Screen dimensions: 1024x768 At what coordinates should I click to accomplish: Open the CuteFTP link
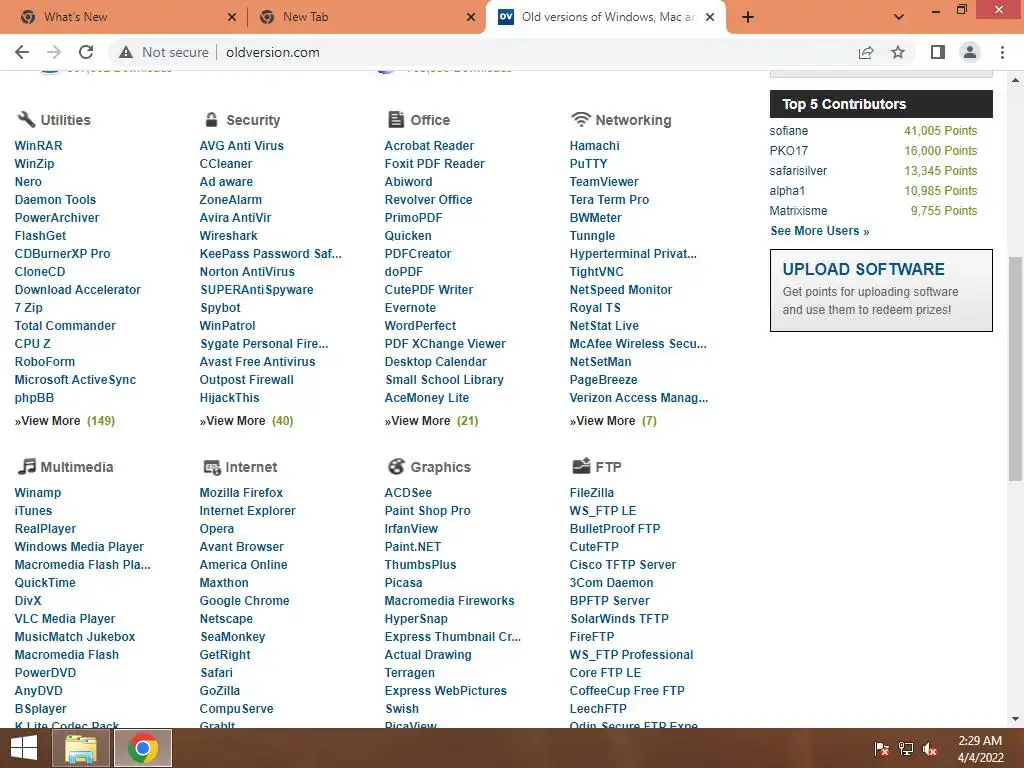[x=594, y=547]
